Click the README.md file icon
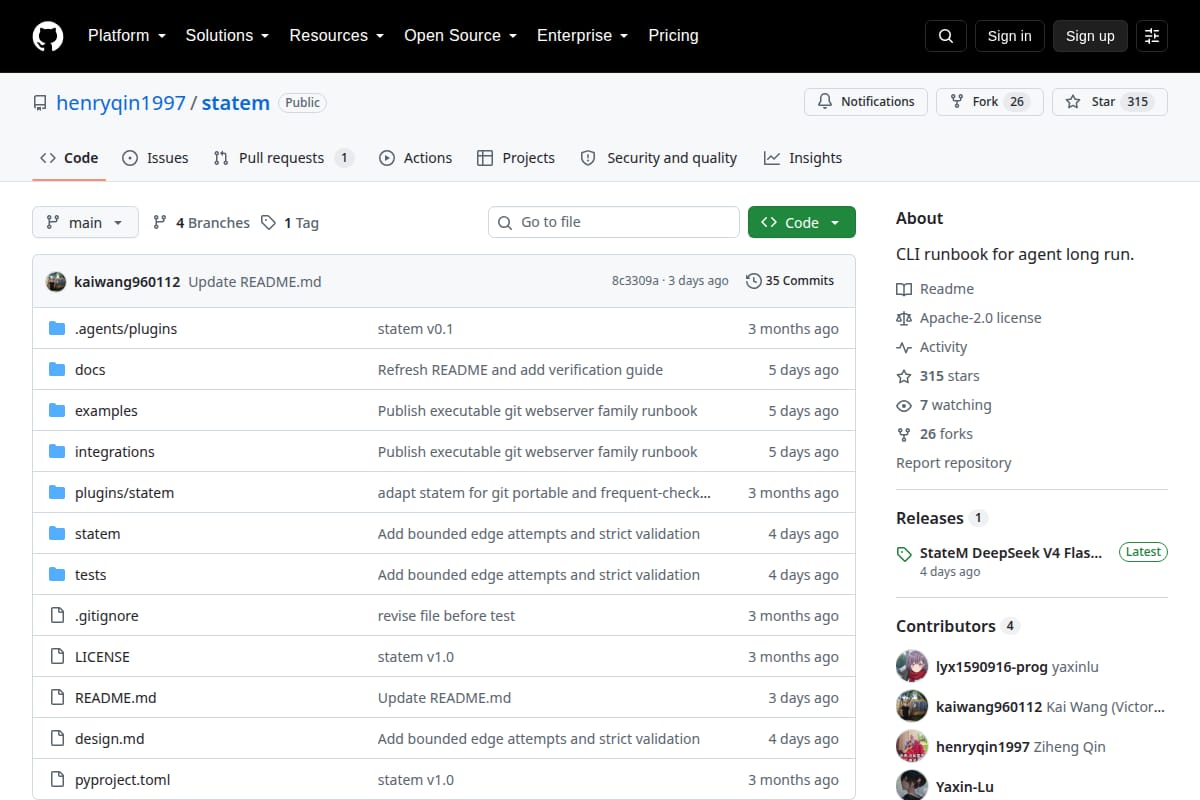 (57, 698)
